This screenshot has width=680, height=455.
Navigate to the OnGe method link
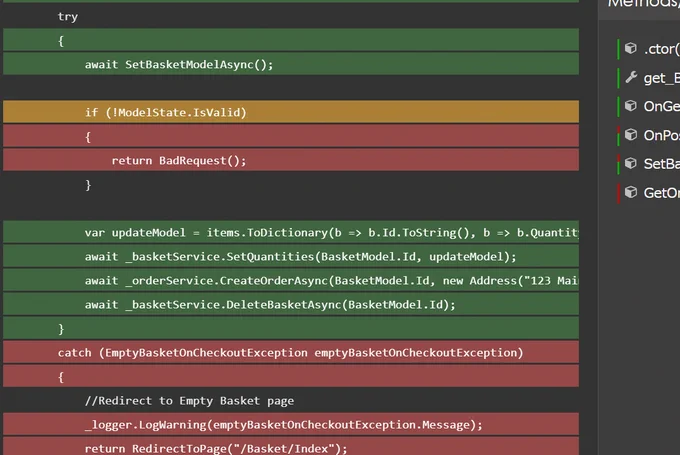click(662, 106)
